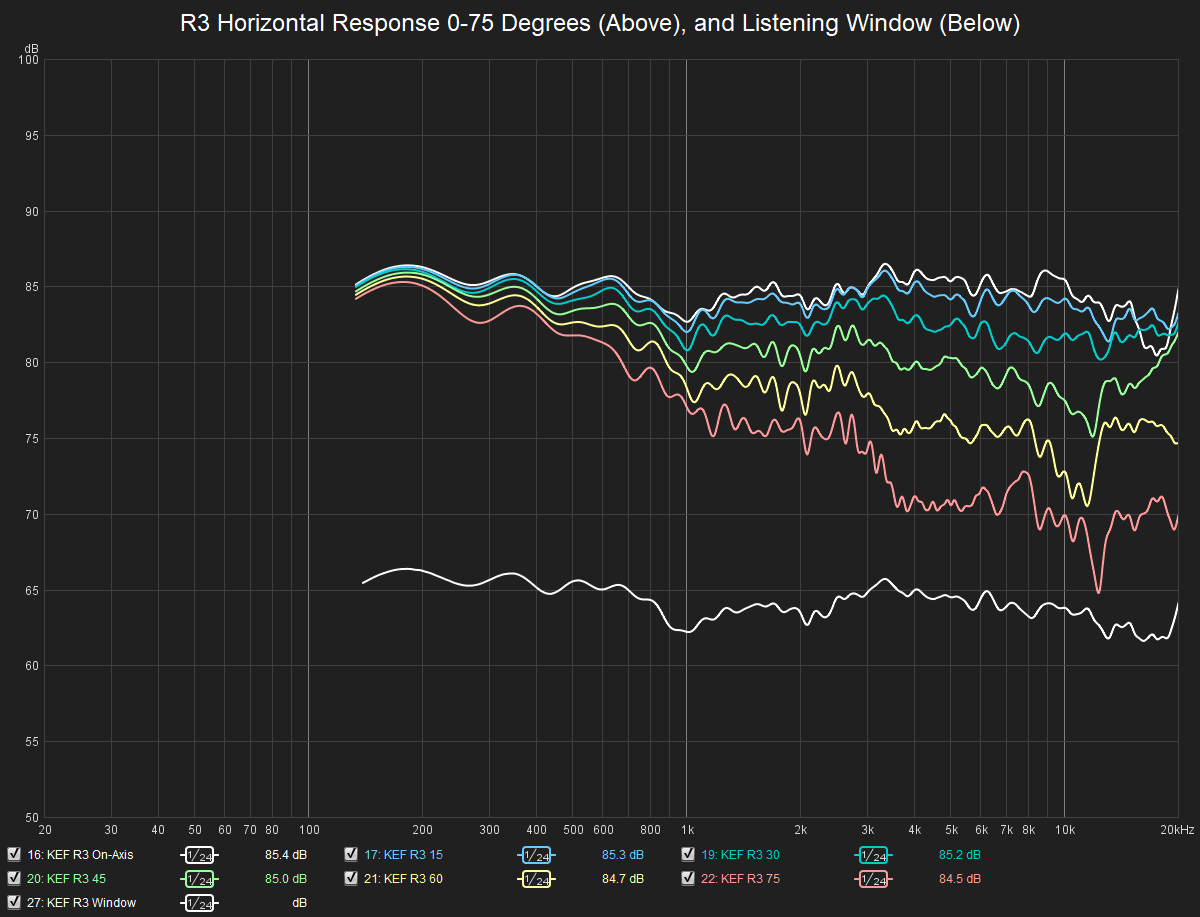Screen dimensions: 1200x917
Task: Select the 22: KEF R3 75 legend label
Action: coord(741,879)
